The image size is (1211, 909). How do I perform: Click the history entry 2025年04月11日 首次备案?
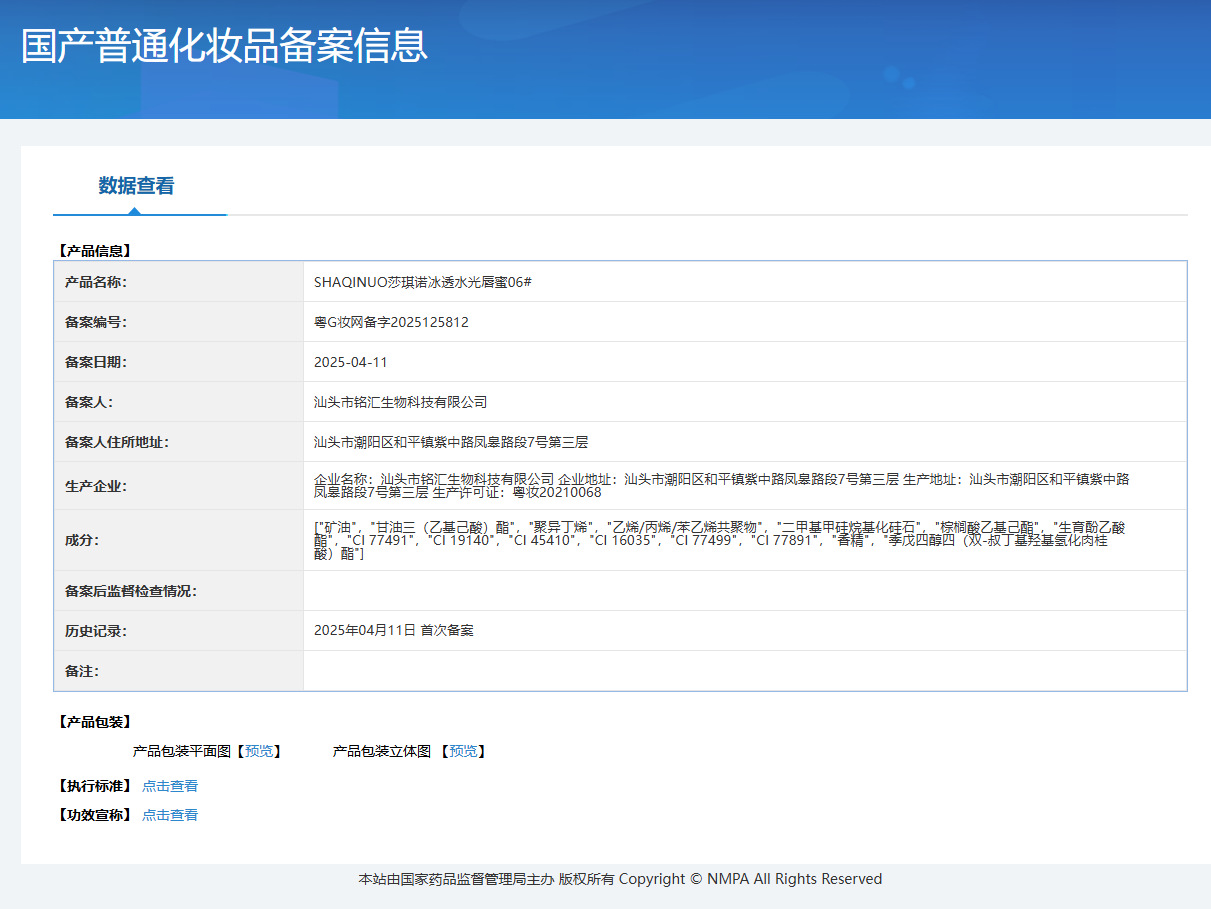pyautogui.click(x=394, y=631)
